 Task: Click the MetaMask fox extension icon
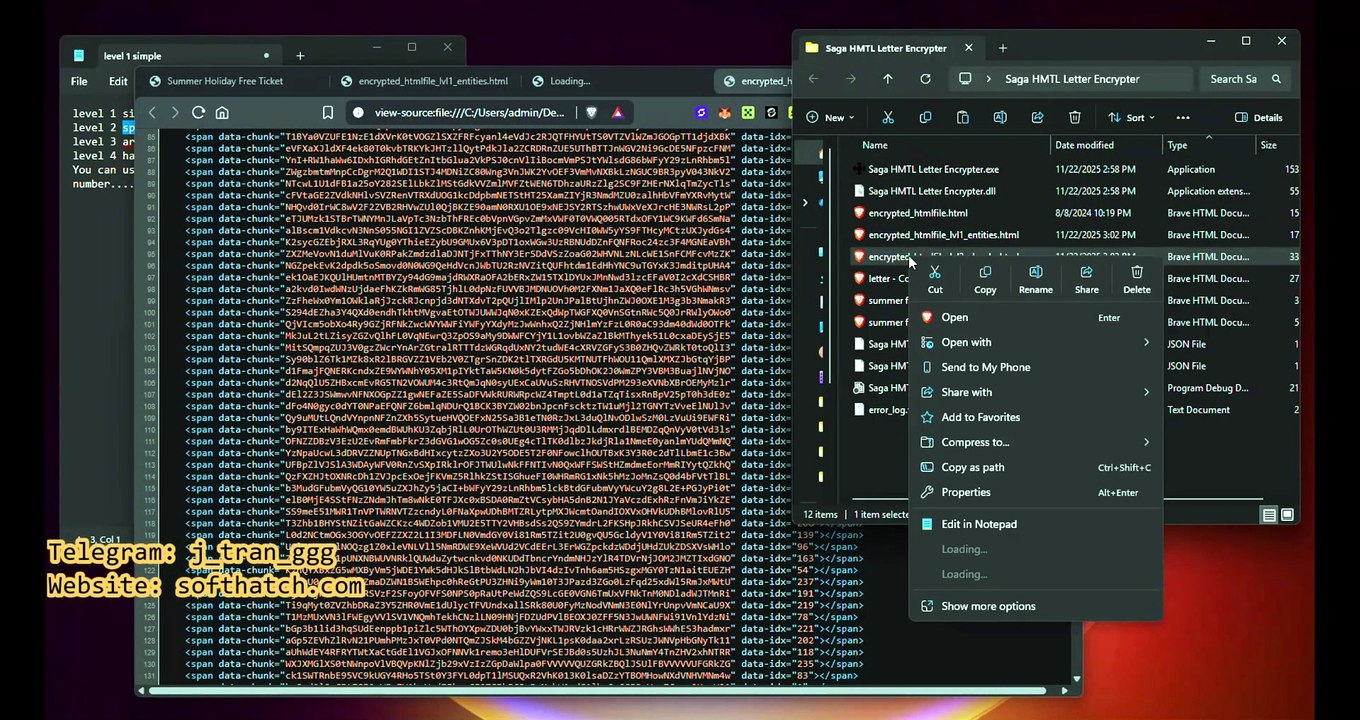coord(724,113)
